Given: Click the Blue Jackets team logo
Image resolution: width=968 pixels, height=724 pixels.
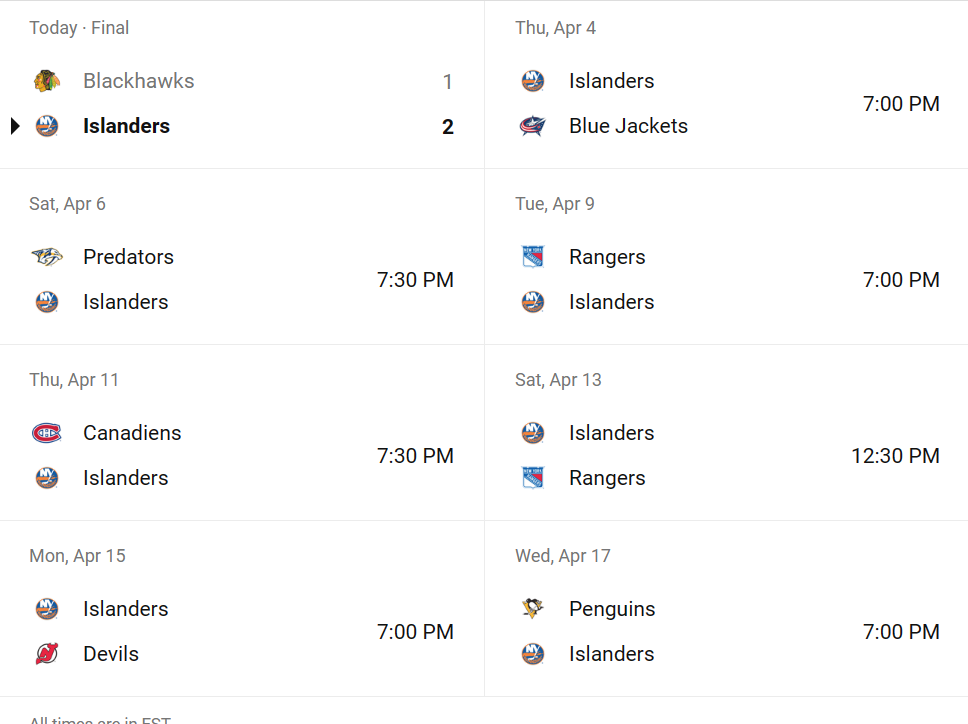Looking at the screenshot, I should (532, 126).
